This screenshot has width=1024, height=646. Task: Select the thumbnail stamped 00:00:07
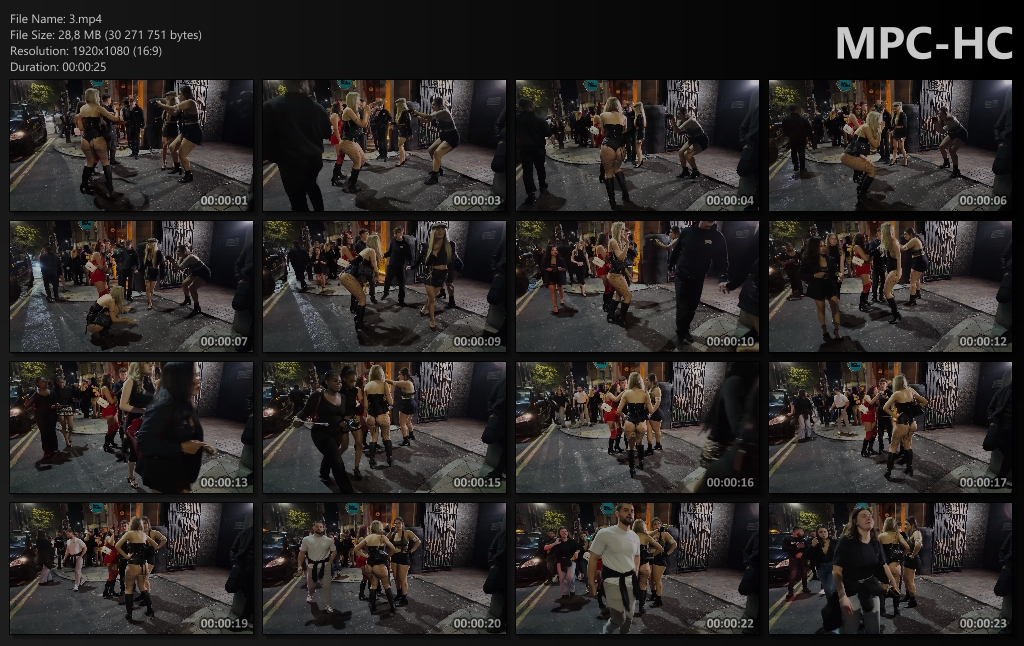131,287
